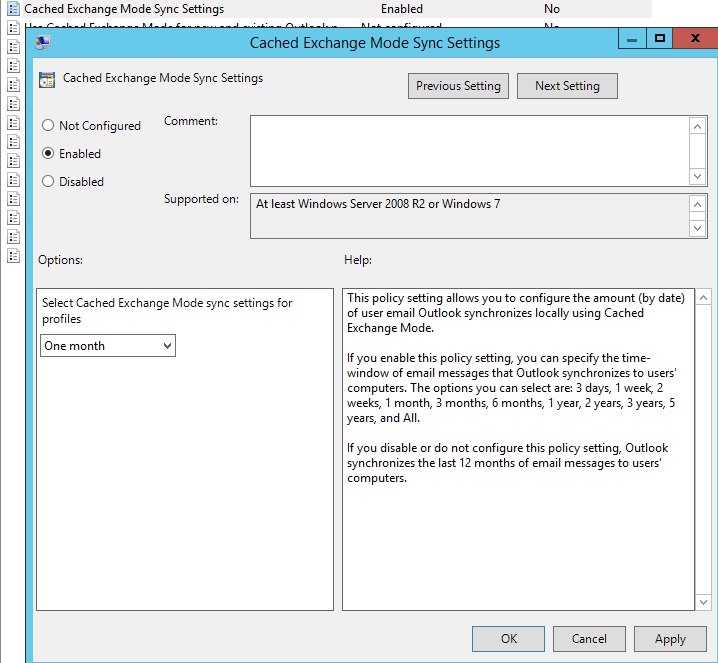718x663 pixels.
Task: Click the Supported on scroll up arrow
Action: coord(697,204)
